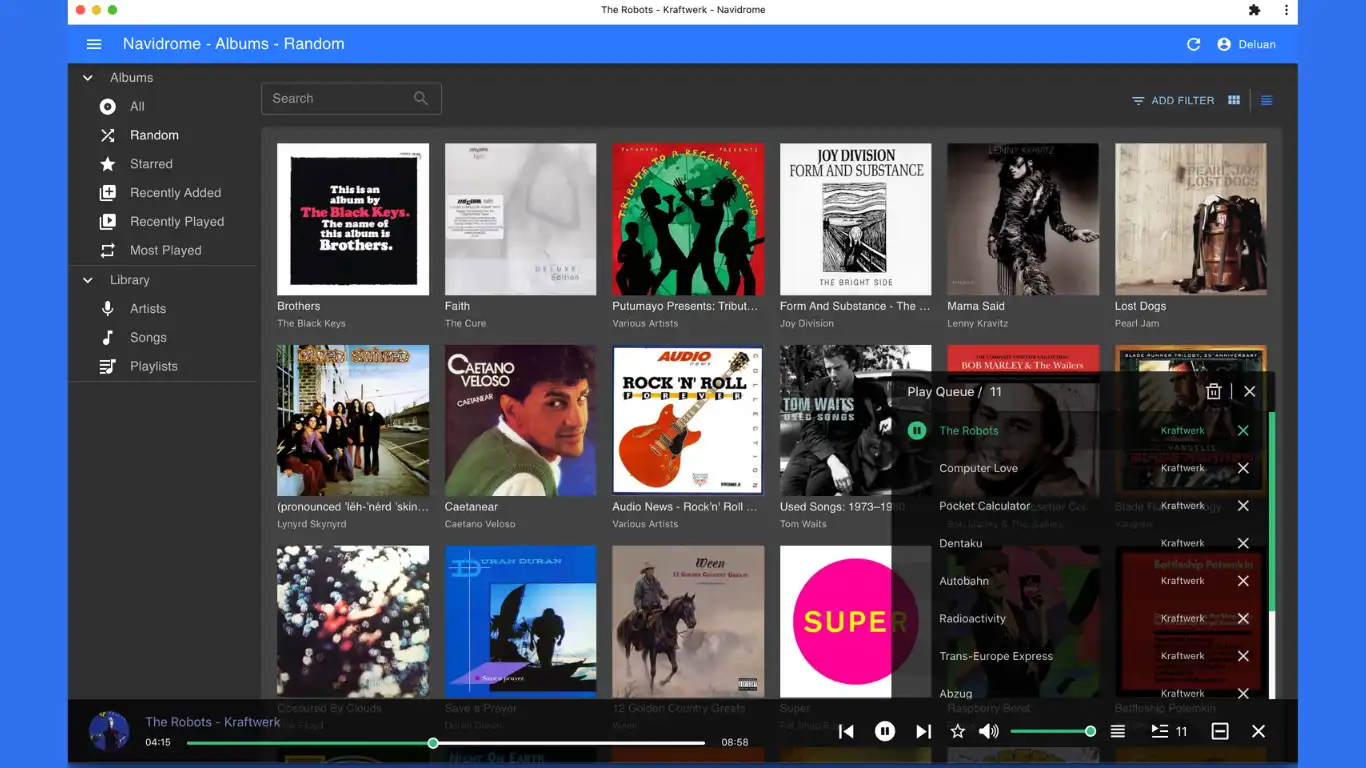The height and width of the screenshot is (768, 1366).
Task: Open the Deluan user account menu
Action: coord(1246,44)
